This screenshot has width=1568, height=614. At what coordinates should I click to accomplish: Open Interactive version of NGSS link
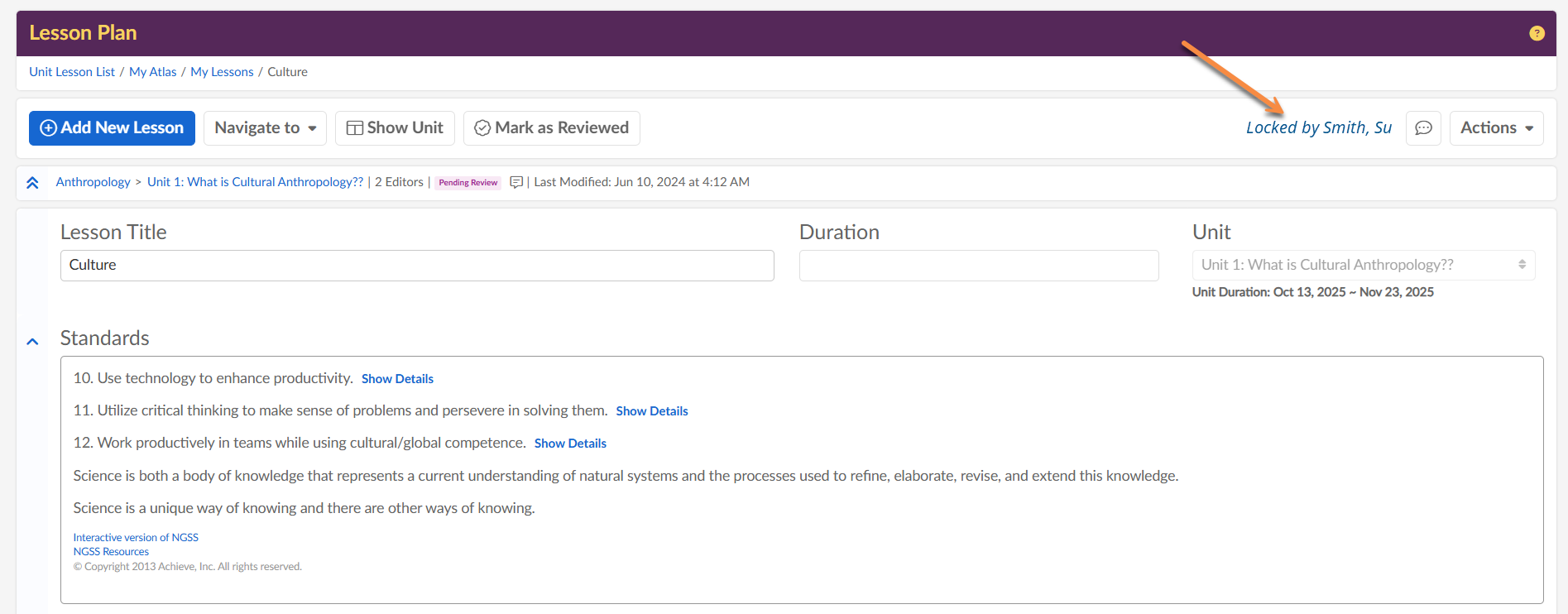[136, 538]
